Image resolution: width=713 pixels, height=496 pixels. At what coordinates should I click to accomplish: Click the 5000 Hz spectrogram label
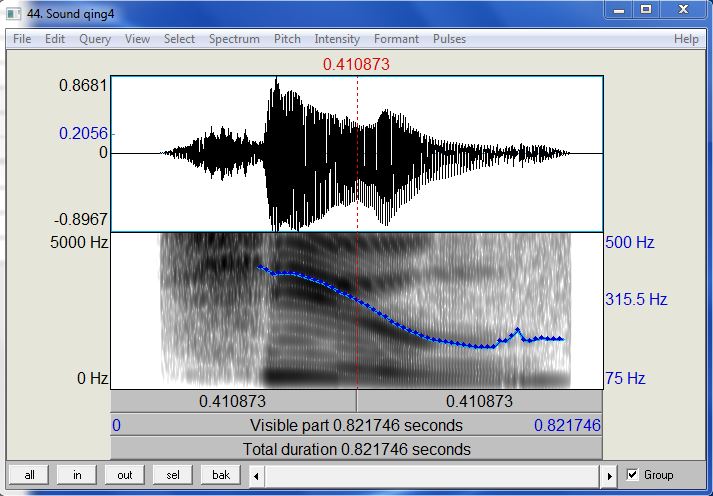[79, 242]
